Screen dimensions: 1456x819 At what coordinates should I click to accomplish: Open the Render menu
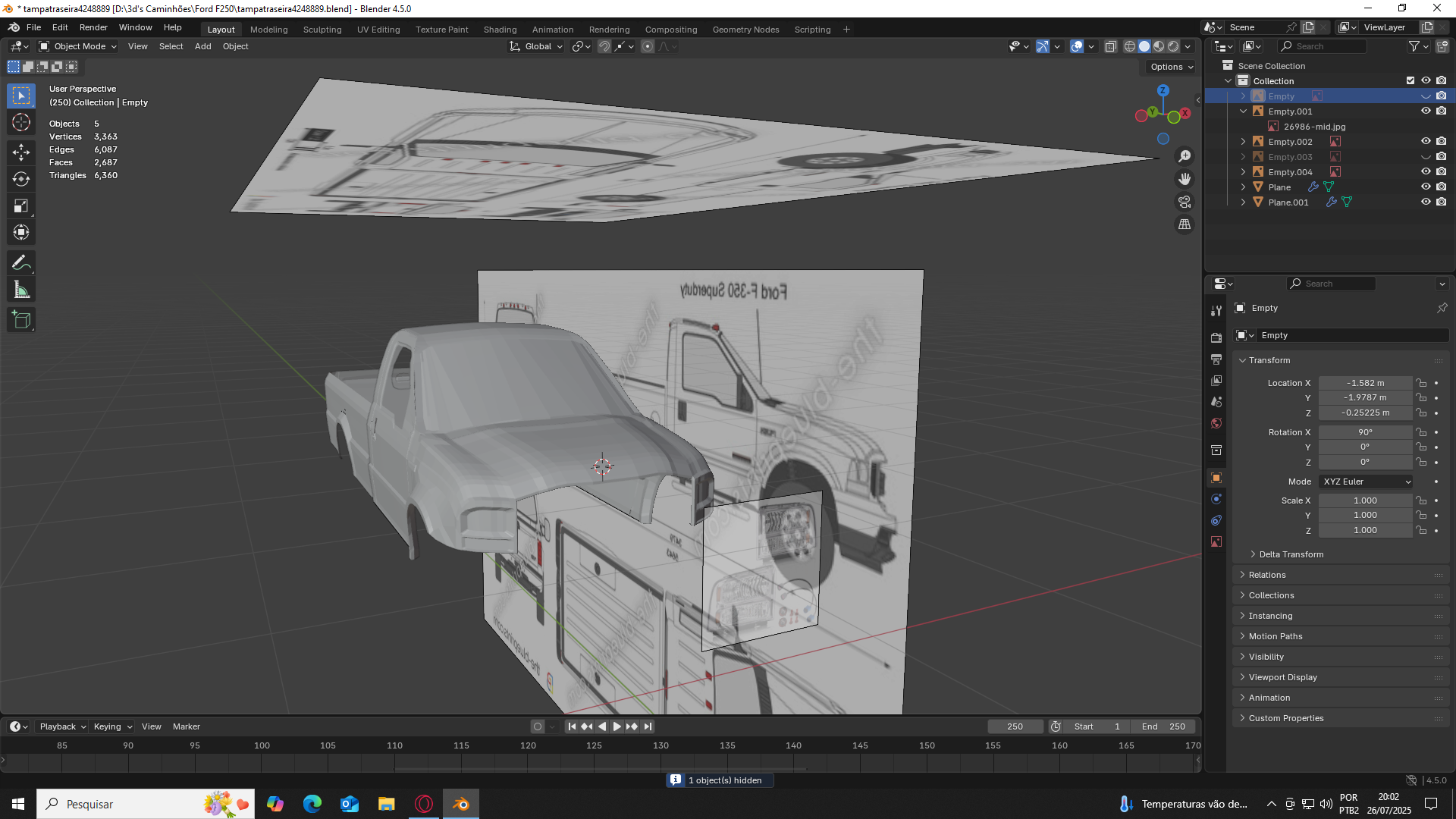(93, 27)
